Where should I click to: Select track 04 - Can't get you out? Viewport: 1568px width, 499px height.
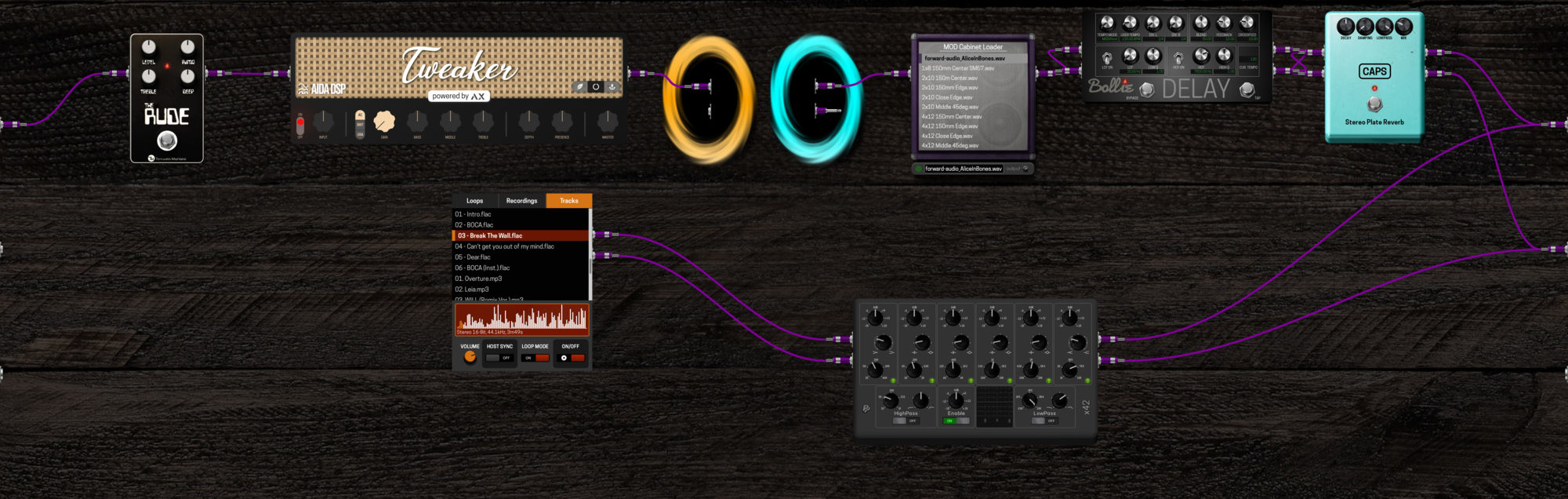pyautogui.click(x=521, y=246)
